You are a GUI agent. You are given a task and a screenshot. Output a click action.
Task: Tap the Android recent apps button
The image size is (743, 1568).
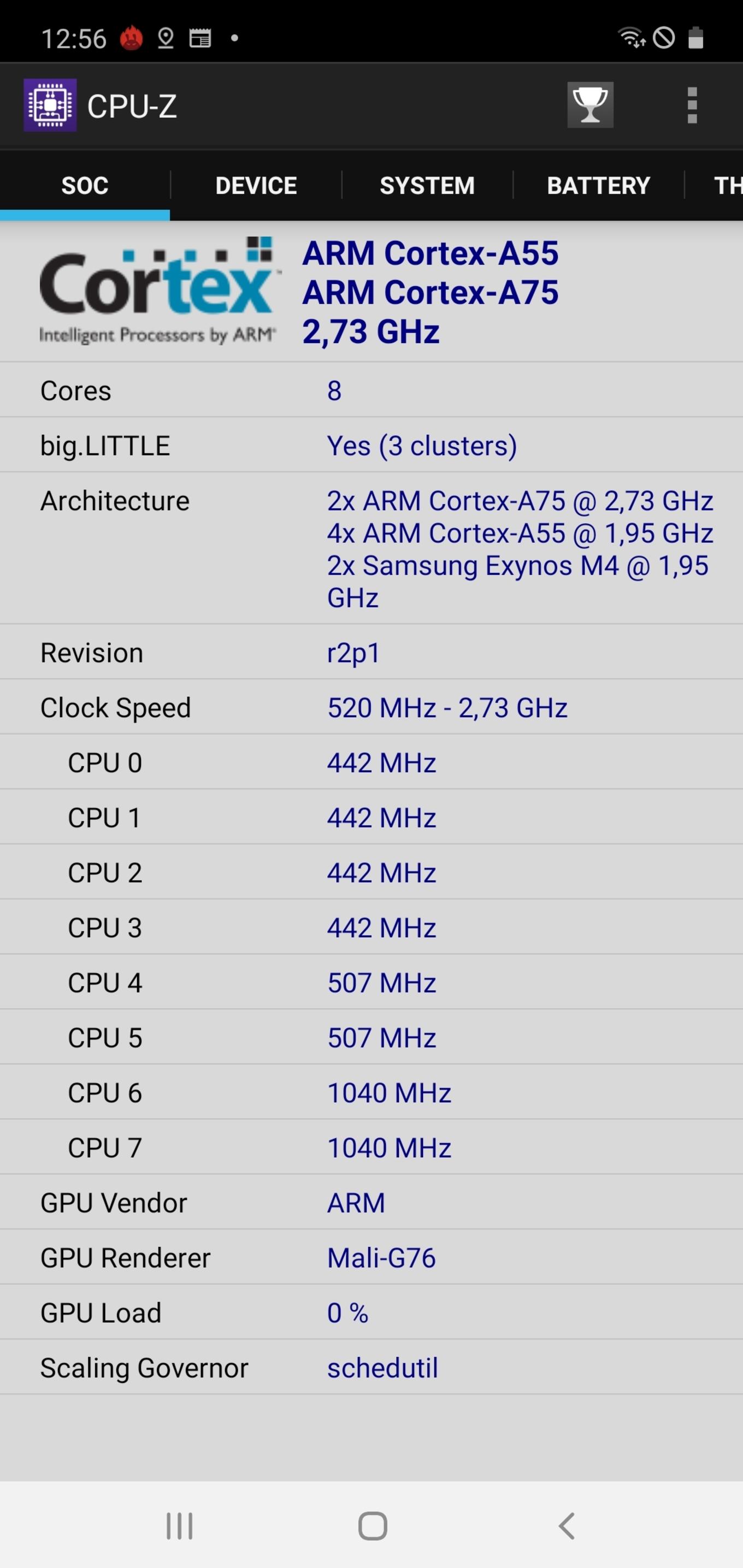180,1525
